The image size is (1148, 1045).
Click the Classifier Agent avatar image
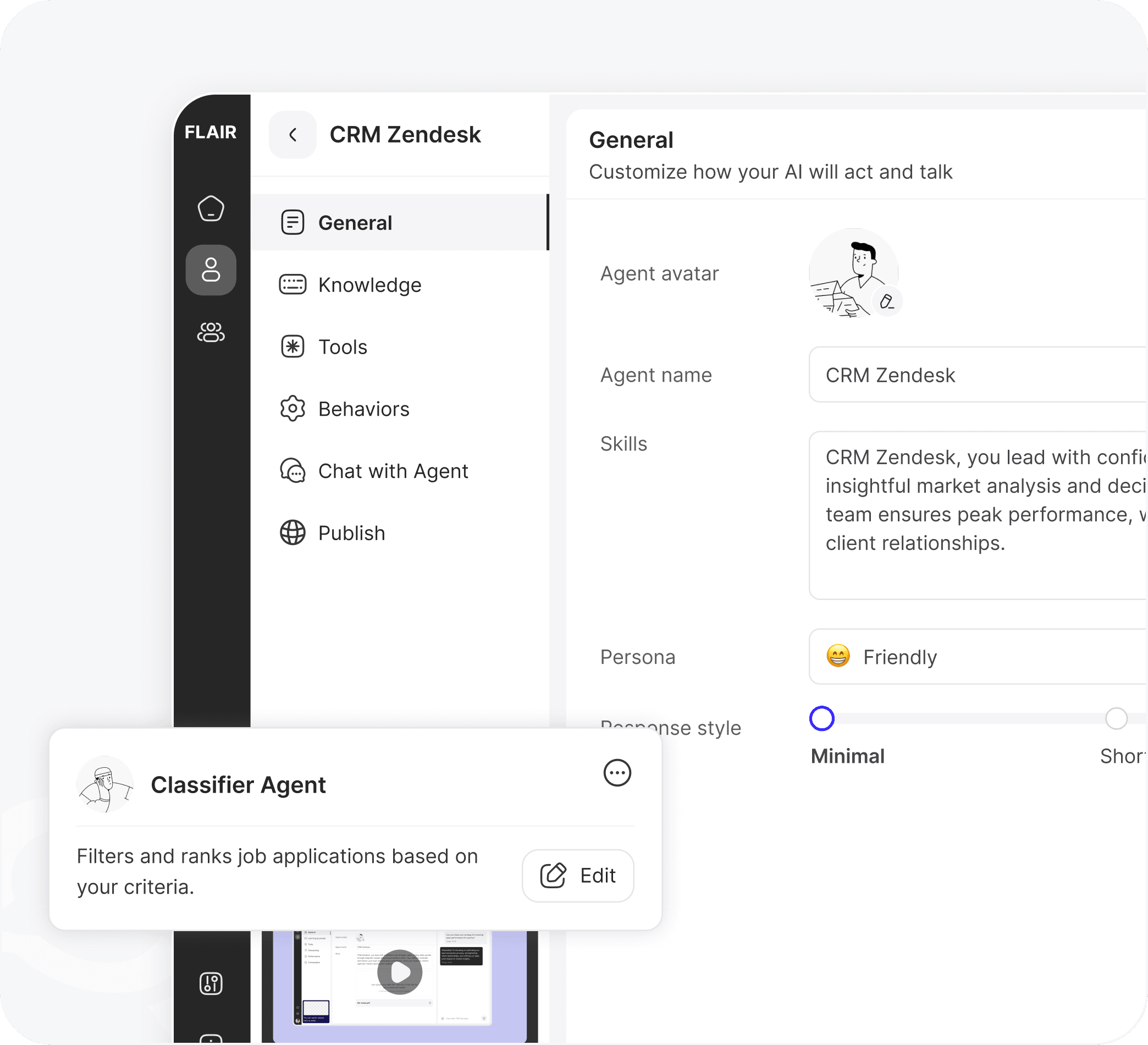point(106,784)
